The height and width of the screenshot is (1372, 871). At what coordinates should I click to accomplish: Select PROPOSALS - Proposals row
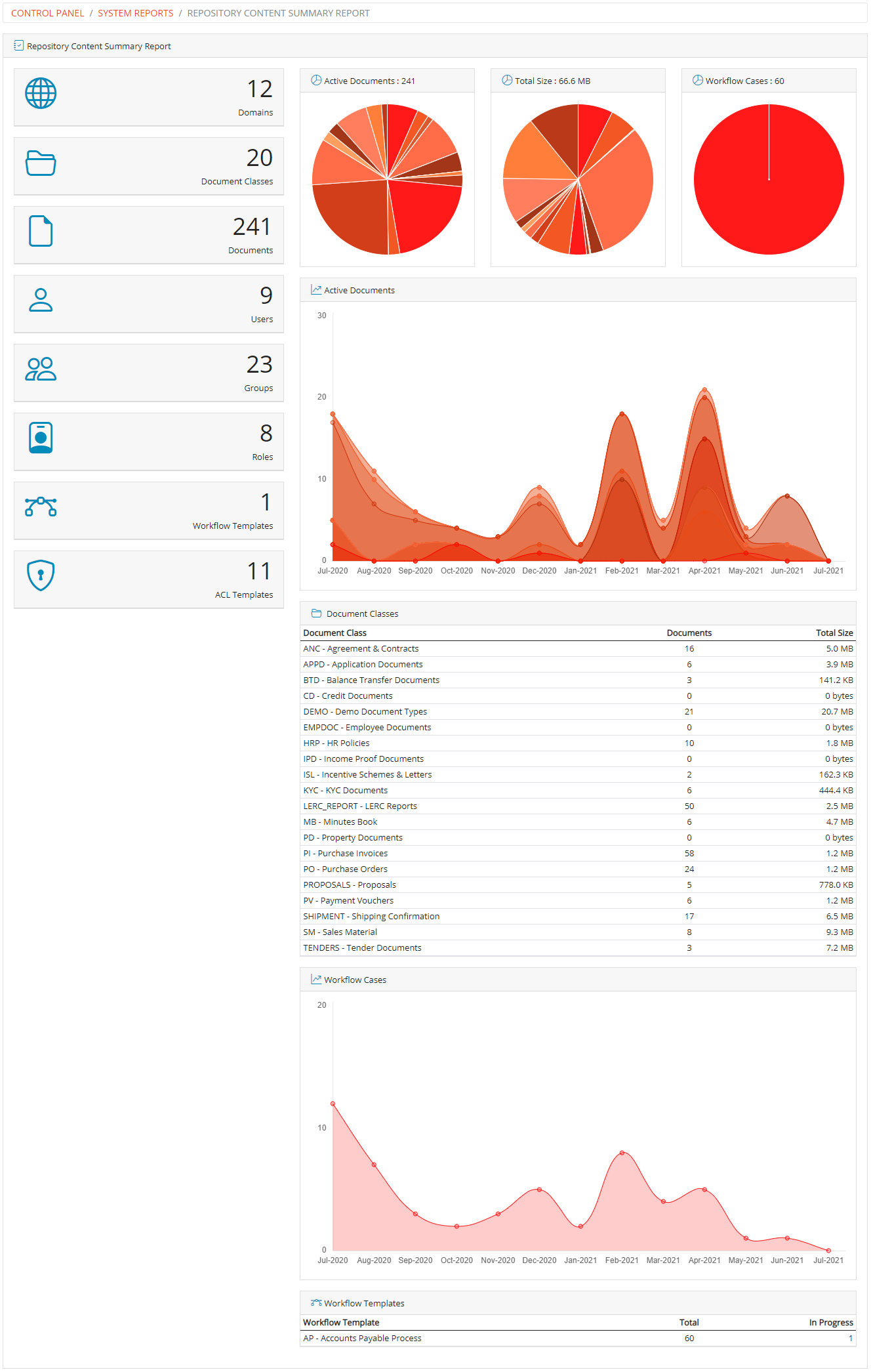pos(578,884)
